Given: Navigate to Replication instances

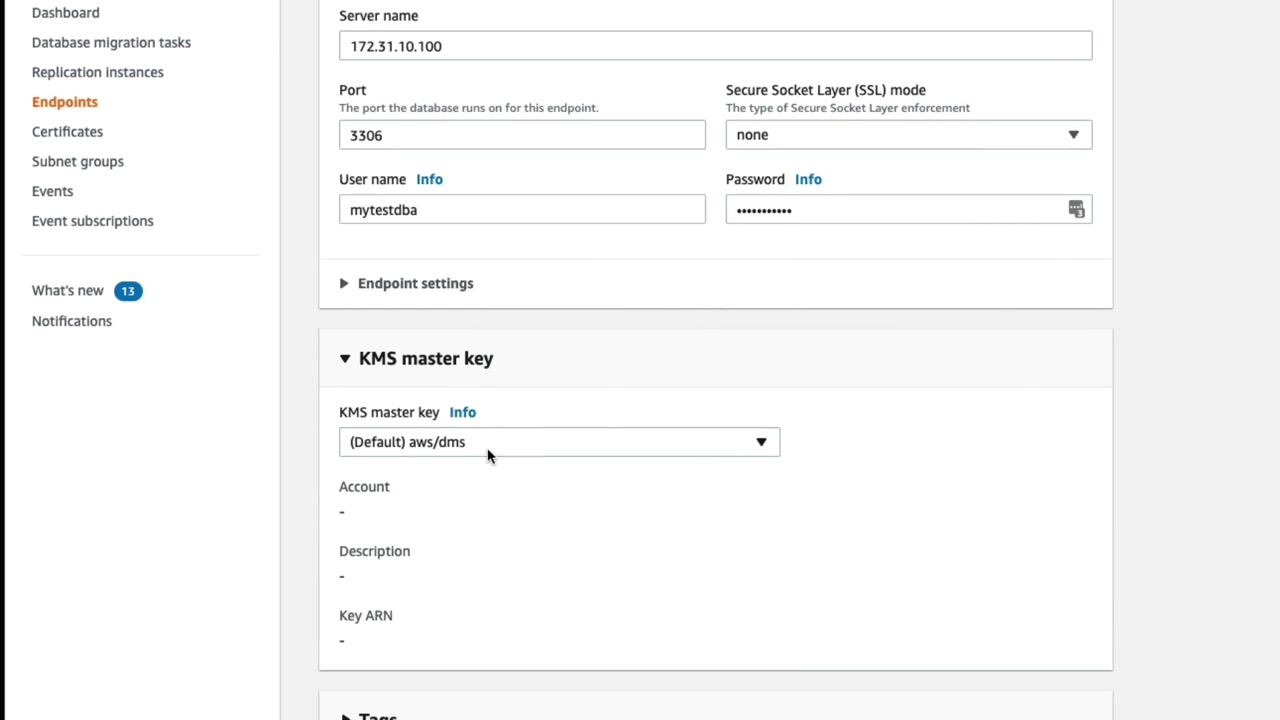Looking at the screenshot, I should [97, 72].
